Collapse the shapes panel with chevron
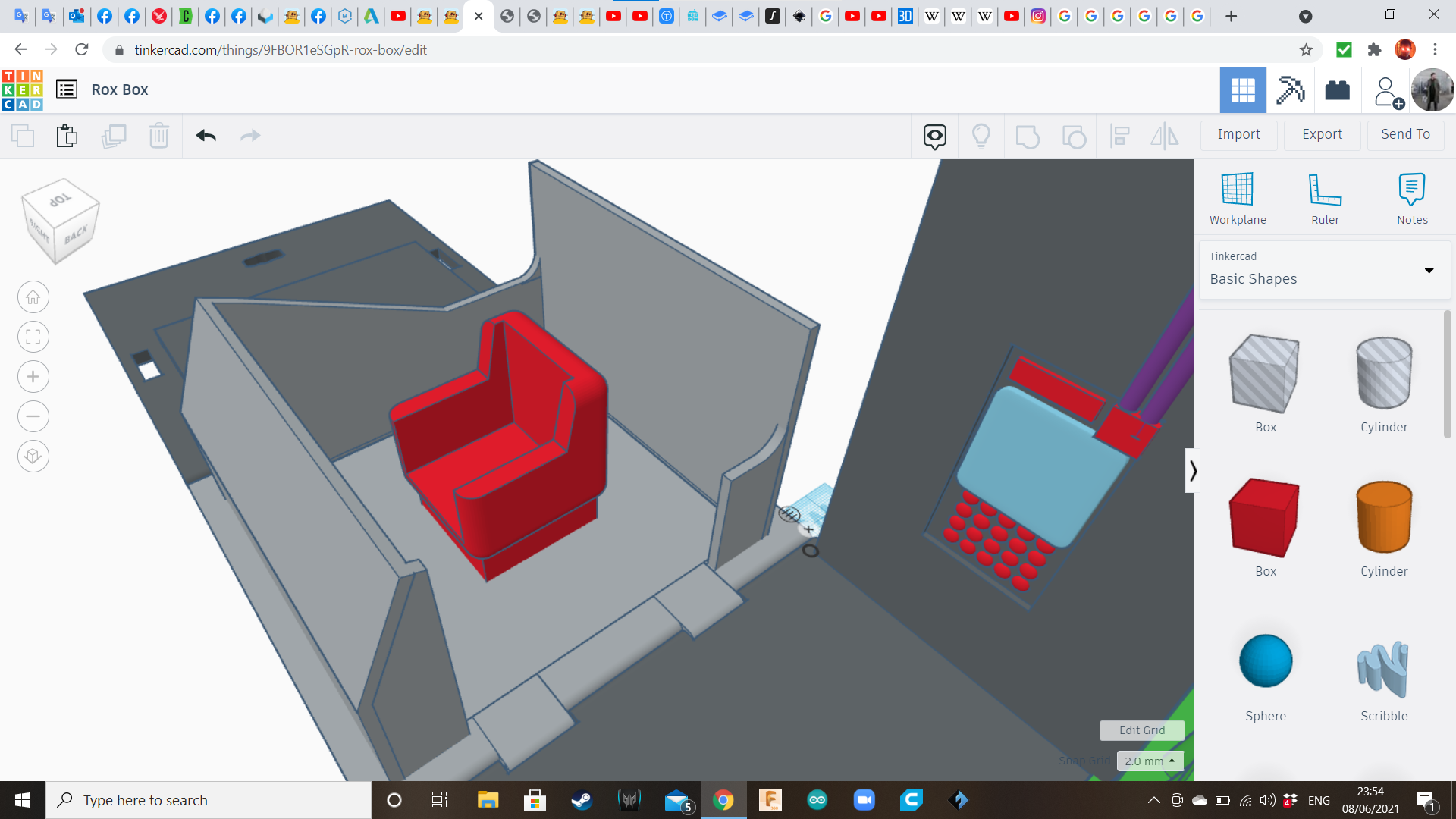The height and width of the screenshot is (819, 1456). click(1193, 471)
